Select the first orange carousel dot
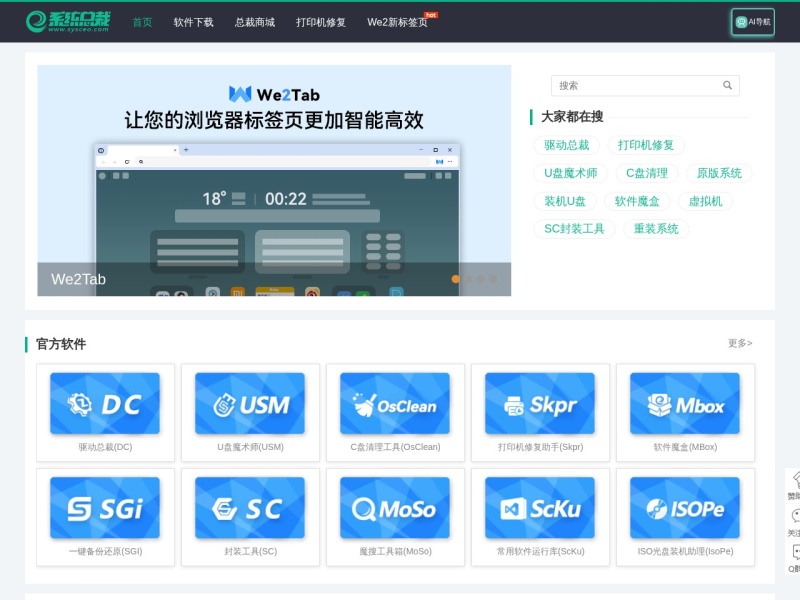800x600 pixels. pos(456,279)
